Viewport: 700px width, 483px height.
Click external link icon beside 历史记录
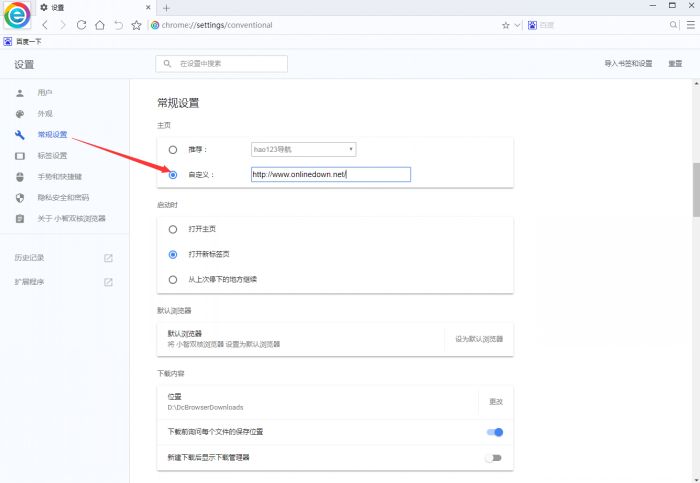[x=108, y=258]
